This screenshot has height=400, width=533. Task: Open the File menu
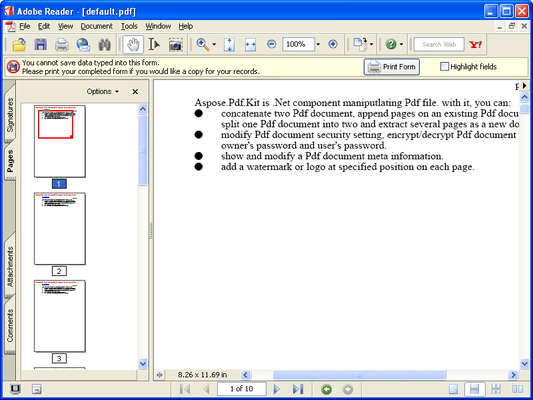(x=24, y=26)
